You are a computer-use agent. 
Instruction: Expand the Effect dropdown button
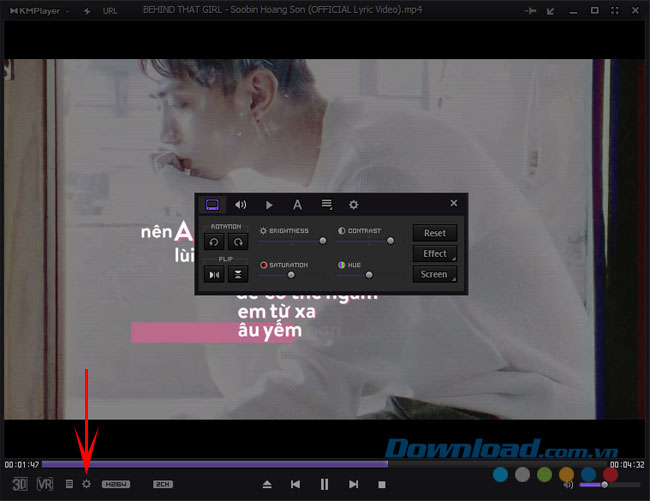tap(435, 254)
